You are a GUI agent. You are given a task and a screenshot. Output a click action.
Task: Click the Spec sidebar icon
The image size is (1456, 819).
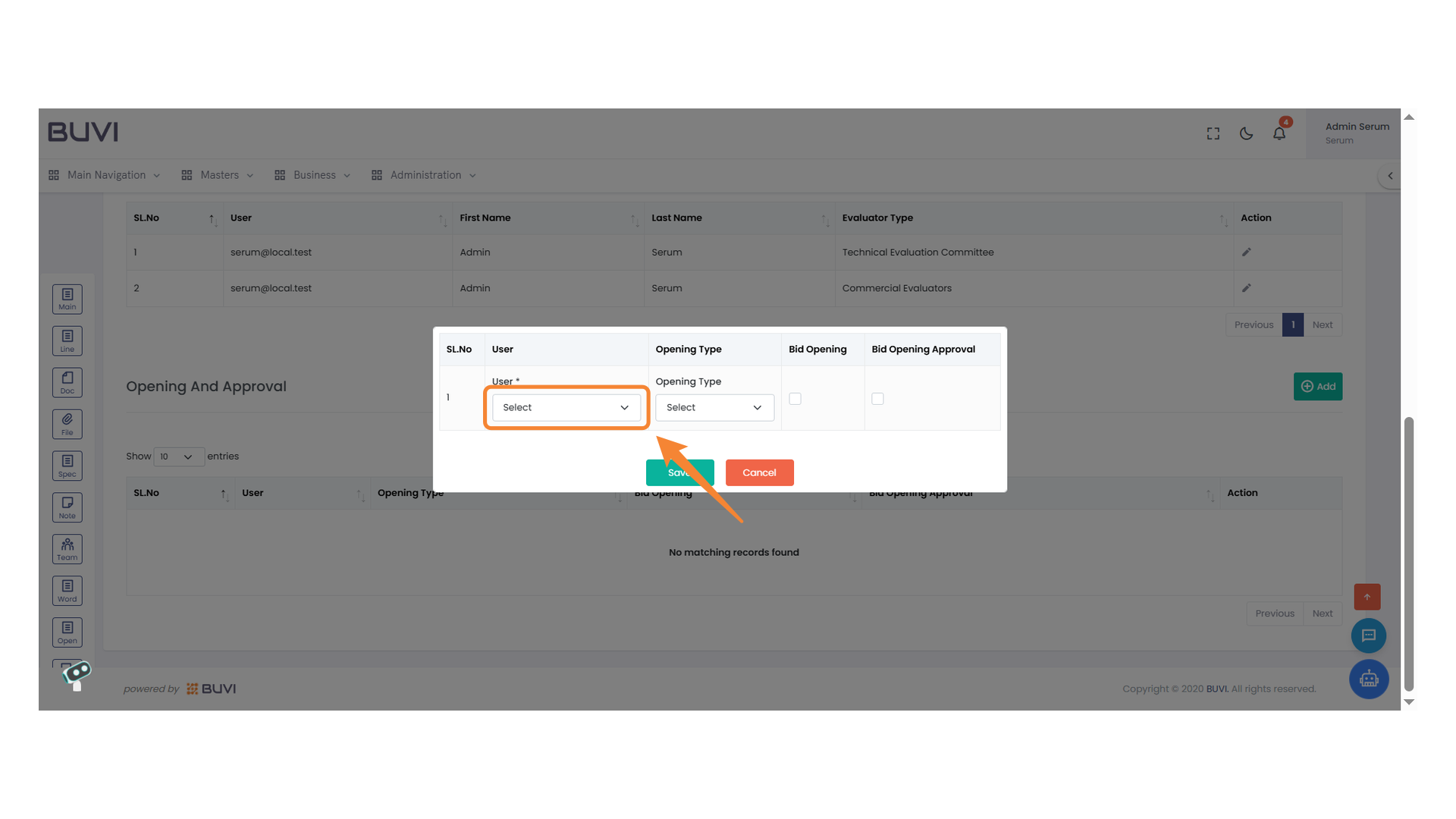pos(67,465)
